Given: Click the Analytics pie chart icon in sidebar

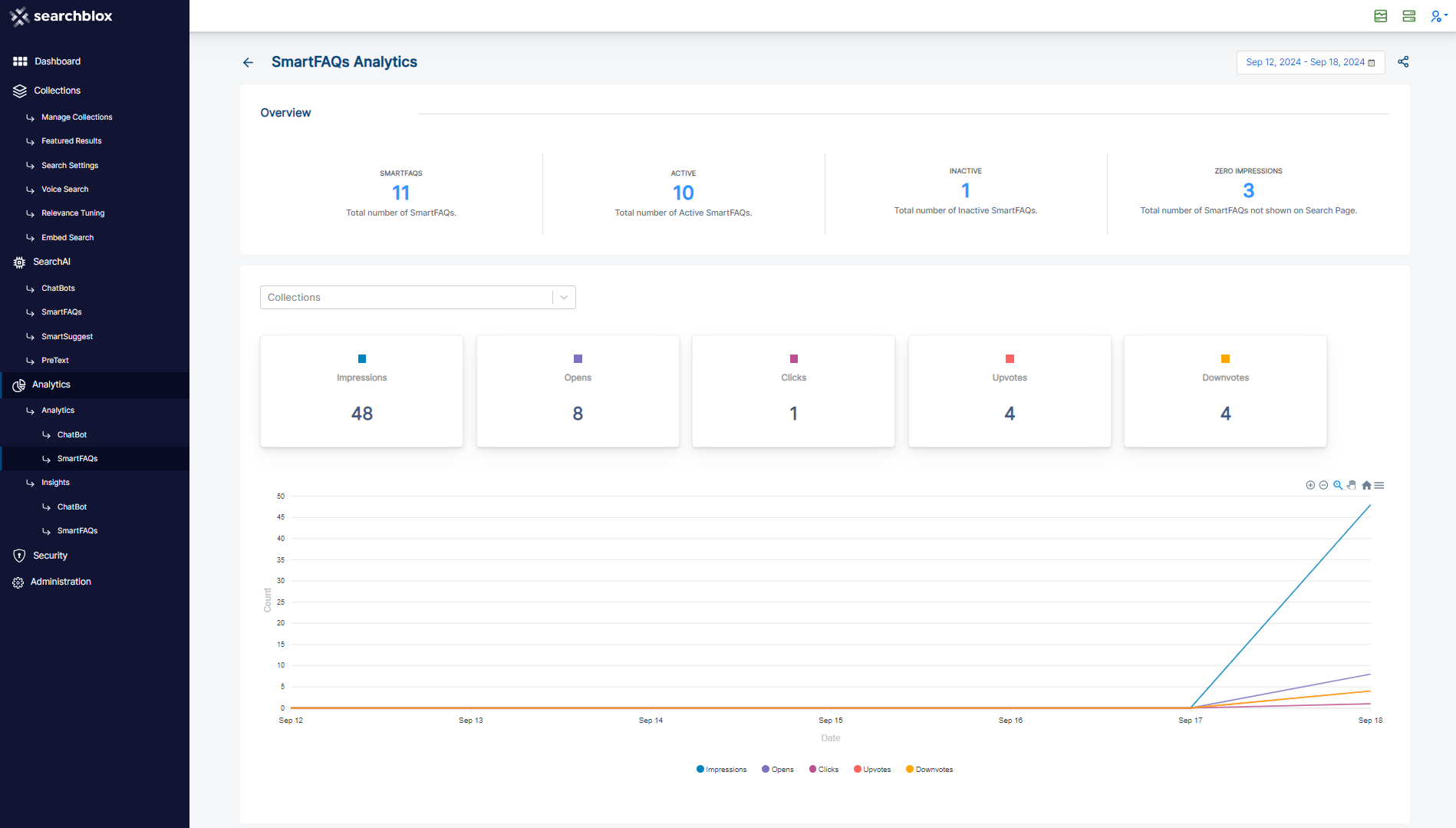Looking at the screenshot, I should pos(19,385).
